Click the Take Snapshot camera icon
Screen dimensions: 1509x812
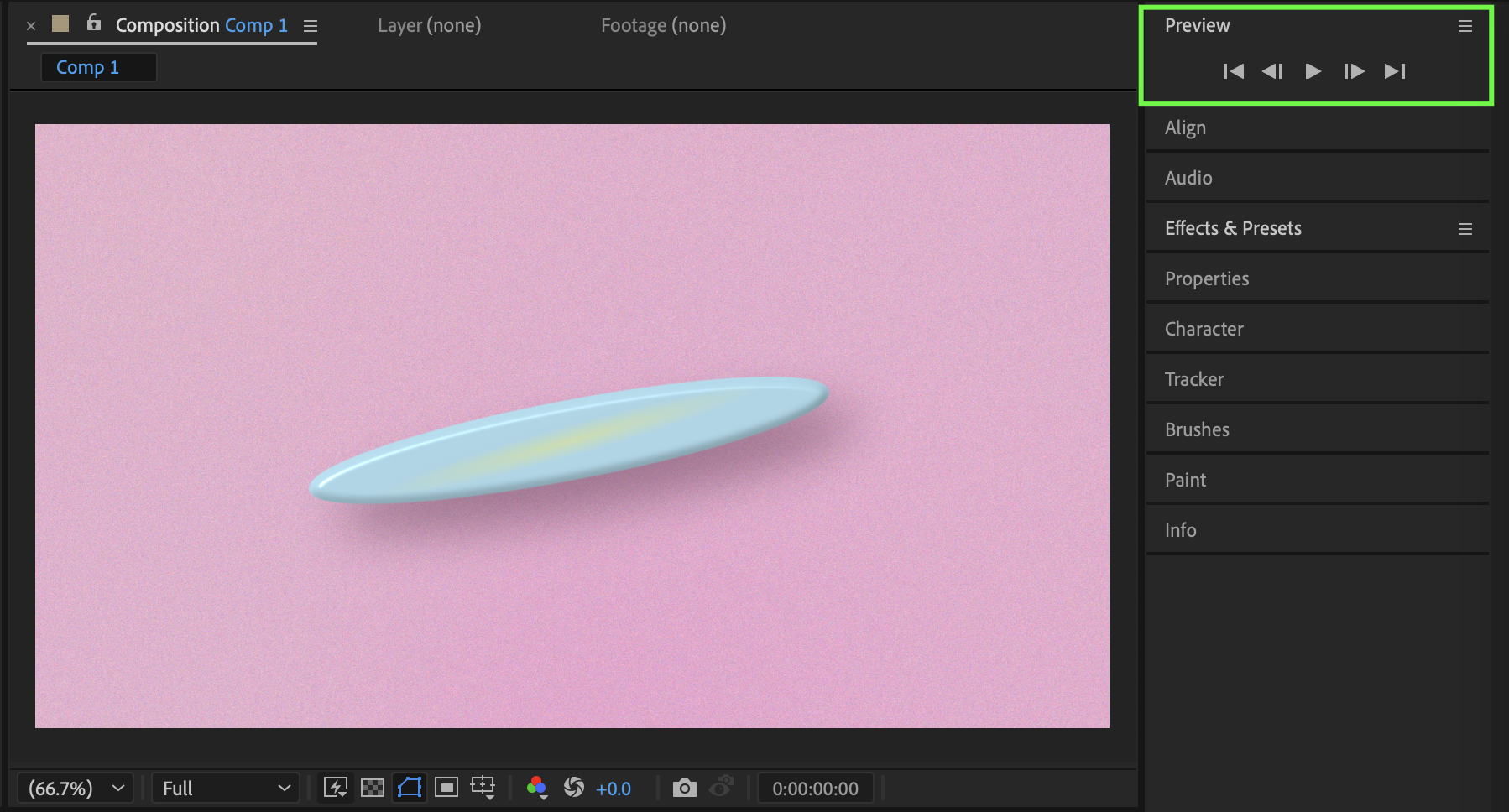coord(684,788)
